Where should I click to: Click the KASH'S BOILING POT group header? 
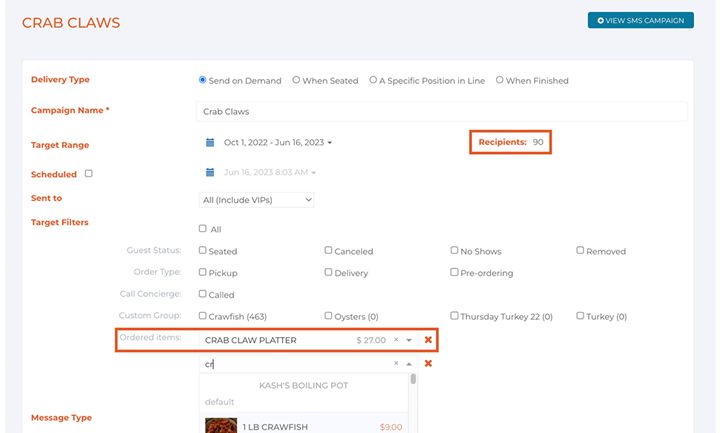click(303, 385)
